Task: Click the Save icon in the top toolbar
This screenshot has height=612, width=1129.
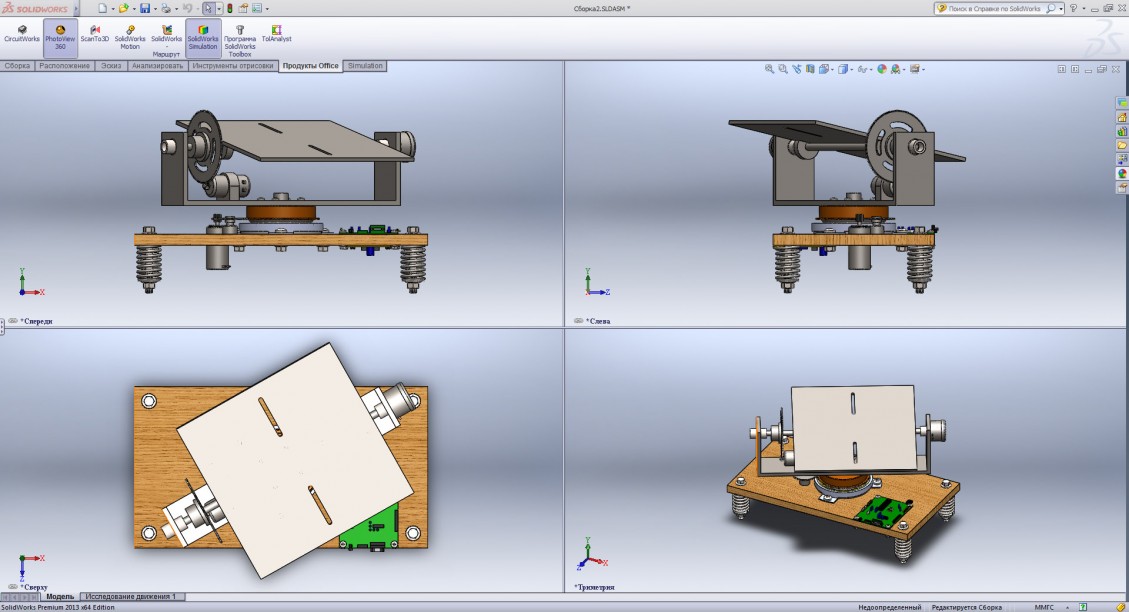Action: point(145,8)
